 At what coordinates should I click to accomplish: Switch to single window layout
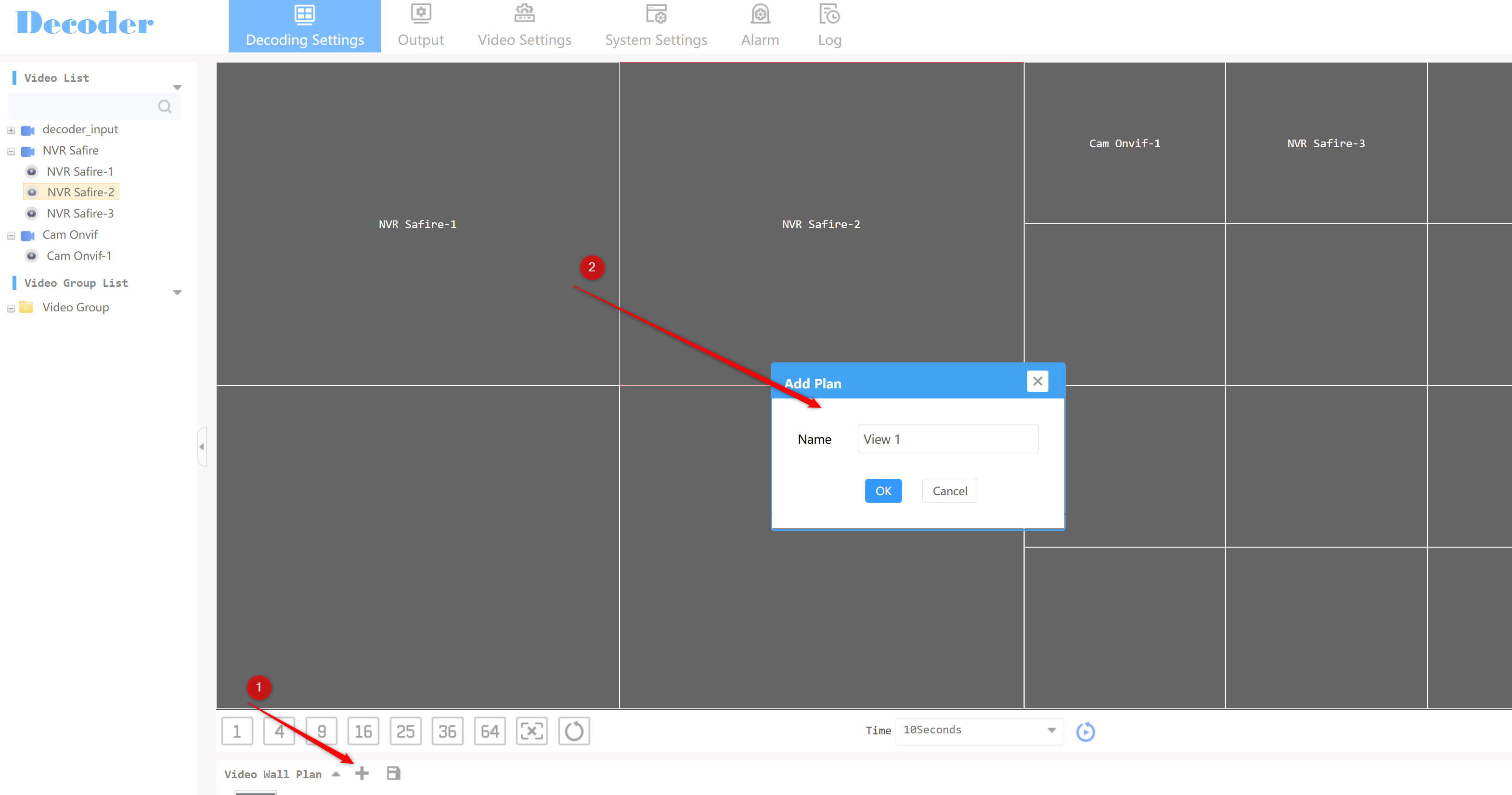click(237, 731)
